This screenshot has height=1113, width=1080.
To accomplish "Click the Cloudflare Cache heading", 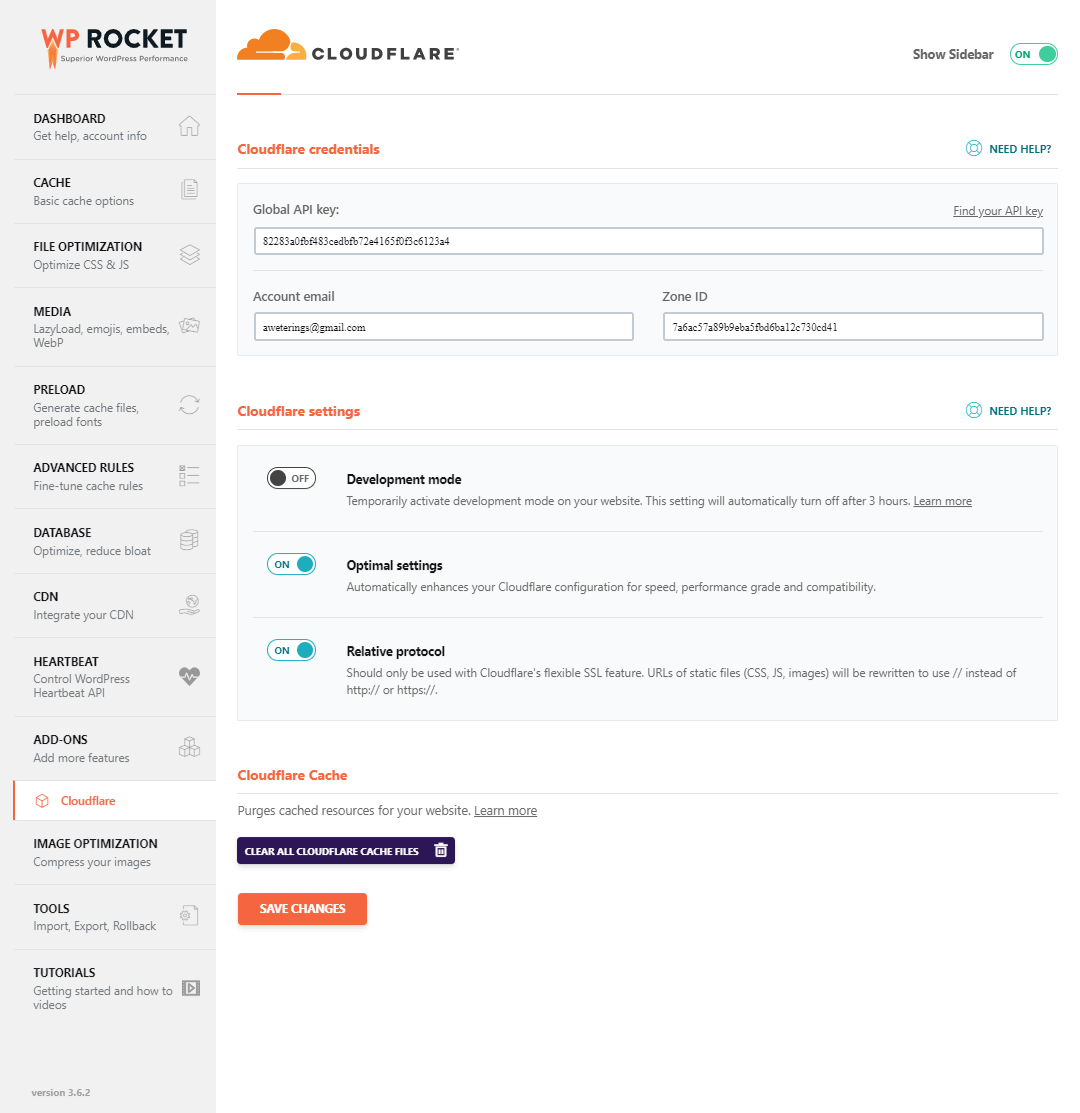I will pos(292,775).
